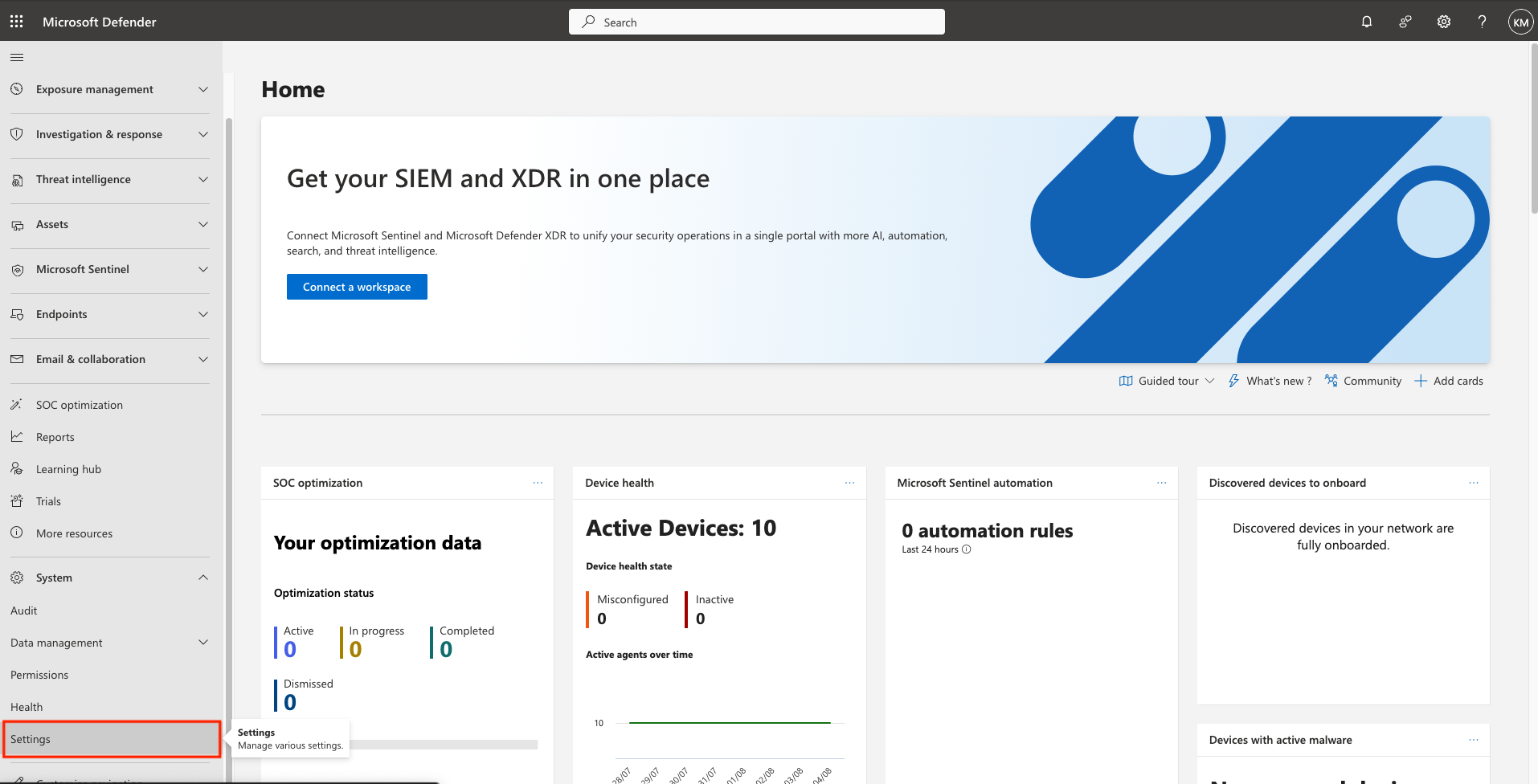Open the settings gear in top bar
The width and height of the screenshot is (1538, 784).
coord(1443,22)
